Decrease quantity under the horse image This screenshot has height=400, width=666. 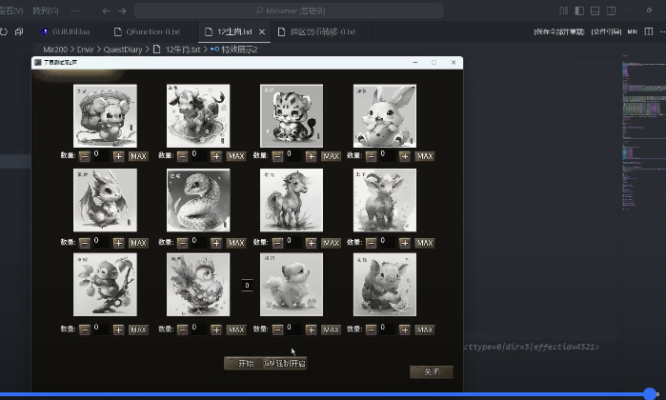pos(277,243)
